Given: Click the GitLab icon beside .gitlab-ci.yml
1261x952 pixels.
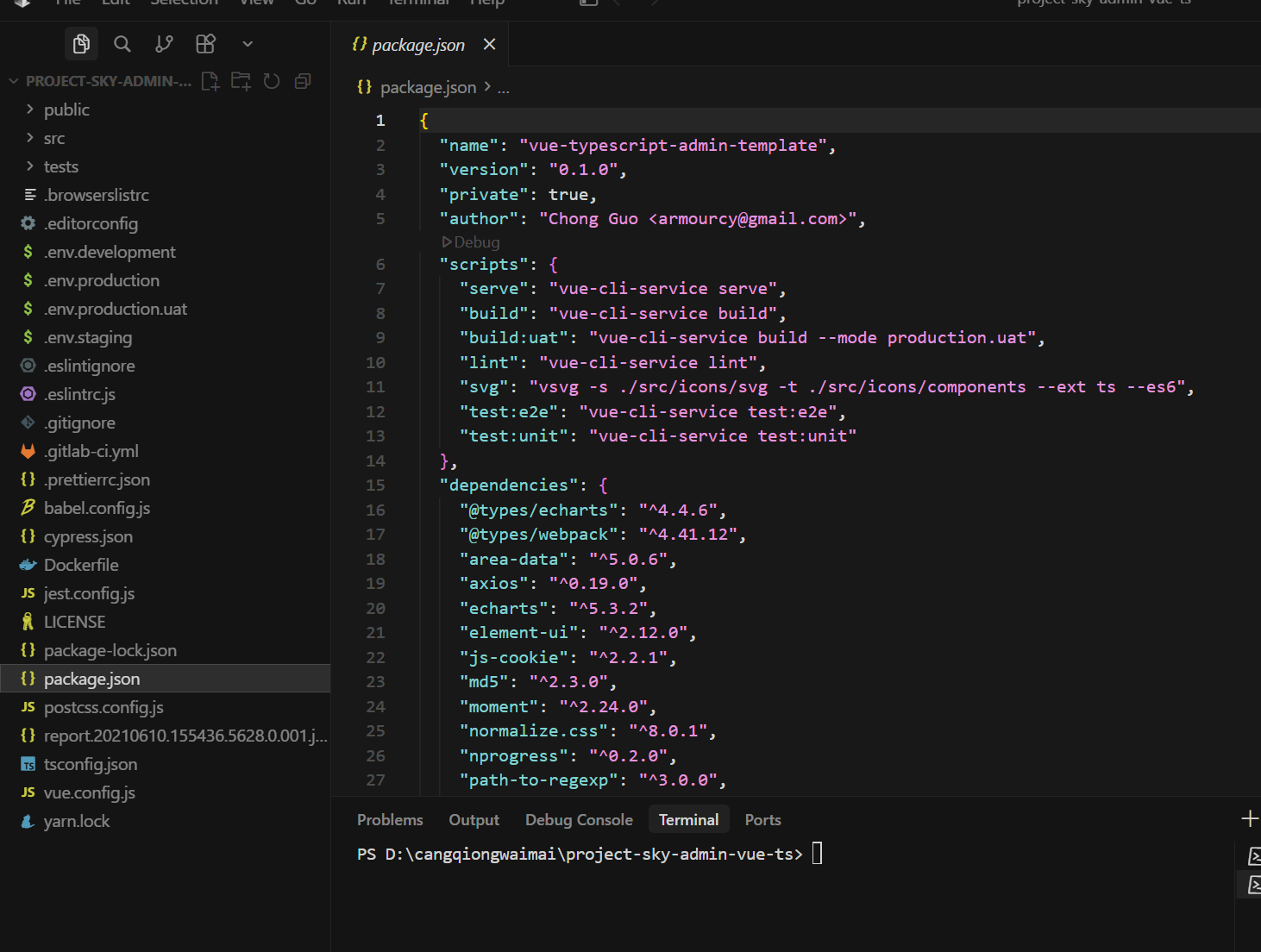Looking at the screenshot, I should pos(28,451).
